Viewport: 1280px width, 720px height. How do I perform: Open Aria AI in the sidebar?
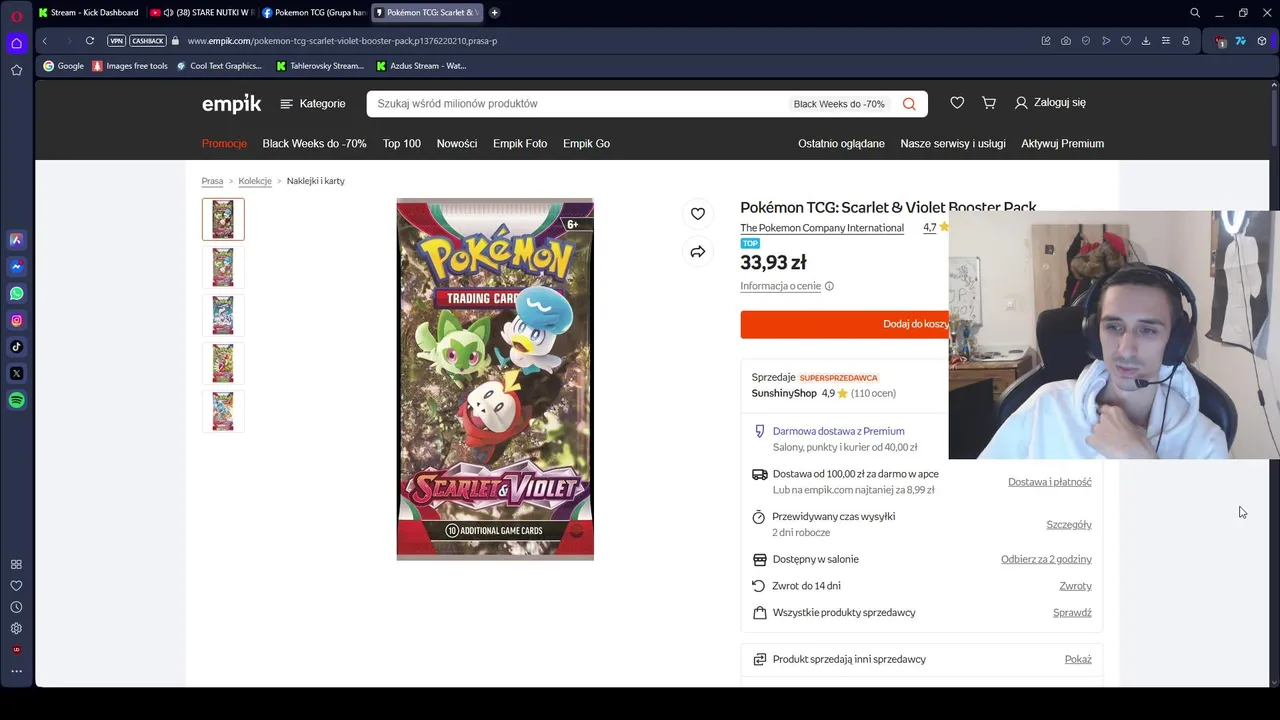click(x=16, y=240)
